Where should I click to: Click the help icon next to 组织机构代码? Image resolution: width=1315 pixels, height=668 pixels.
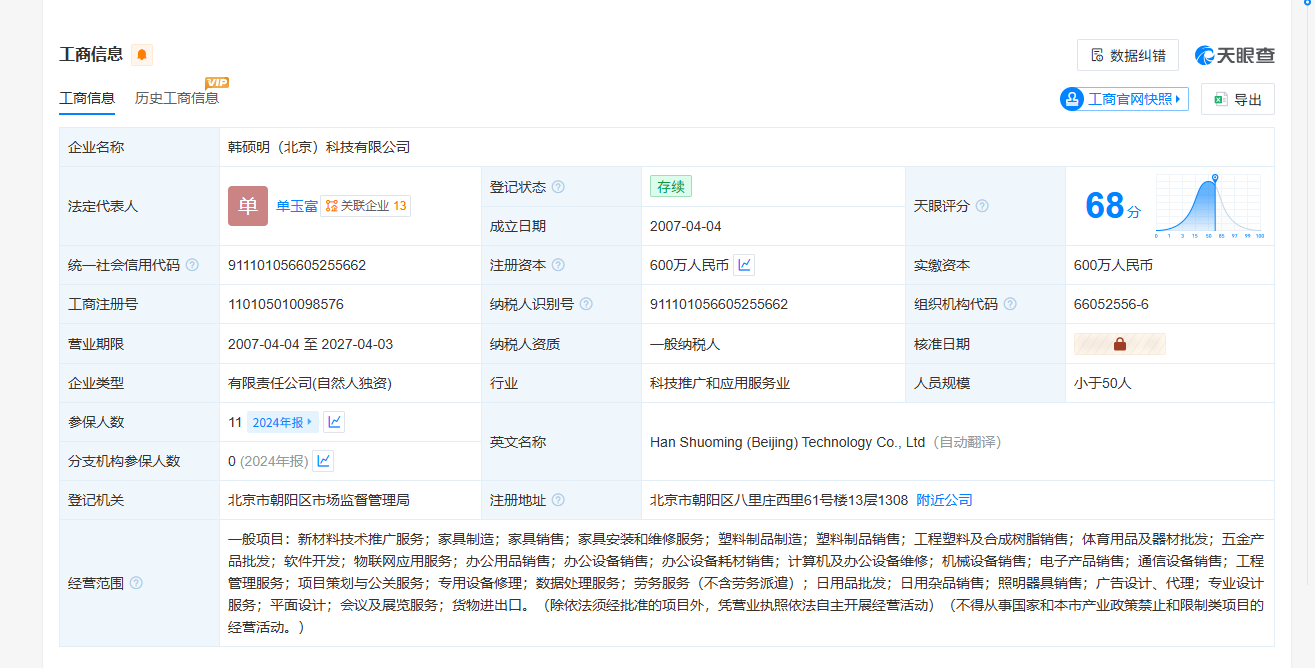[x=1010, y=304]
